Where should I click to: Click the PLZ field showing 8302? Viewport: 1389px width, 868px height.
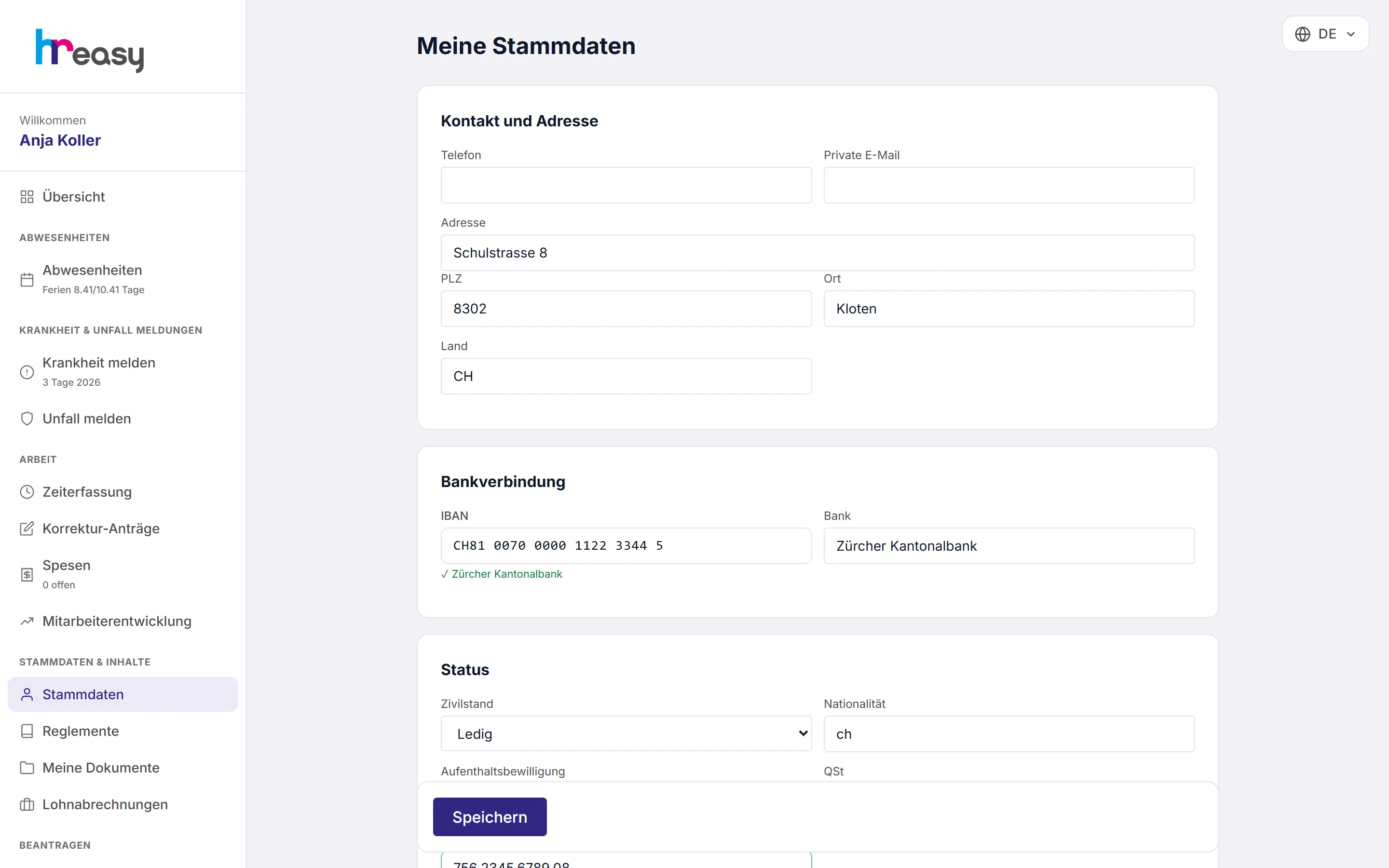626,309
